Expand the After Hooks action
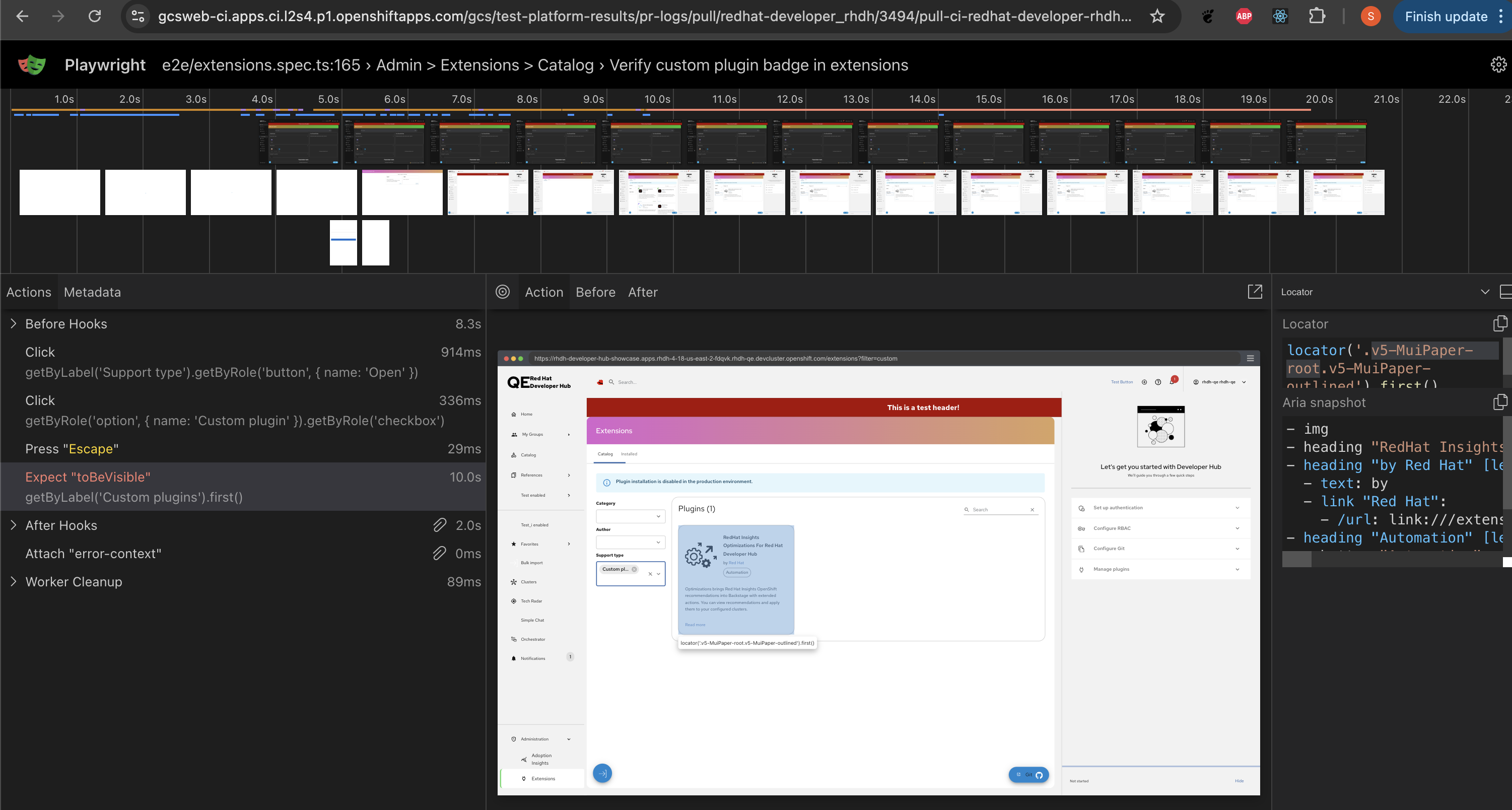This screenshot has height=810, width=1512. pyautogui.click(x=14, y=525)
